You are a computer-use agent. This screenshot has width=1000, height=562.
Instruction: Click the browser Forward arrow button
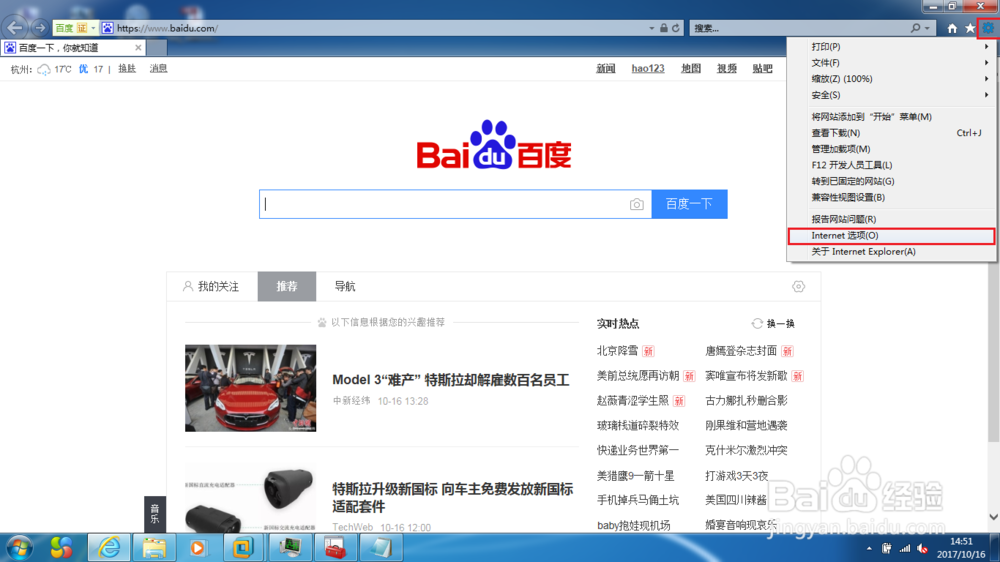[x=40, y=28]
